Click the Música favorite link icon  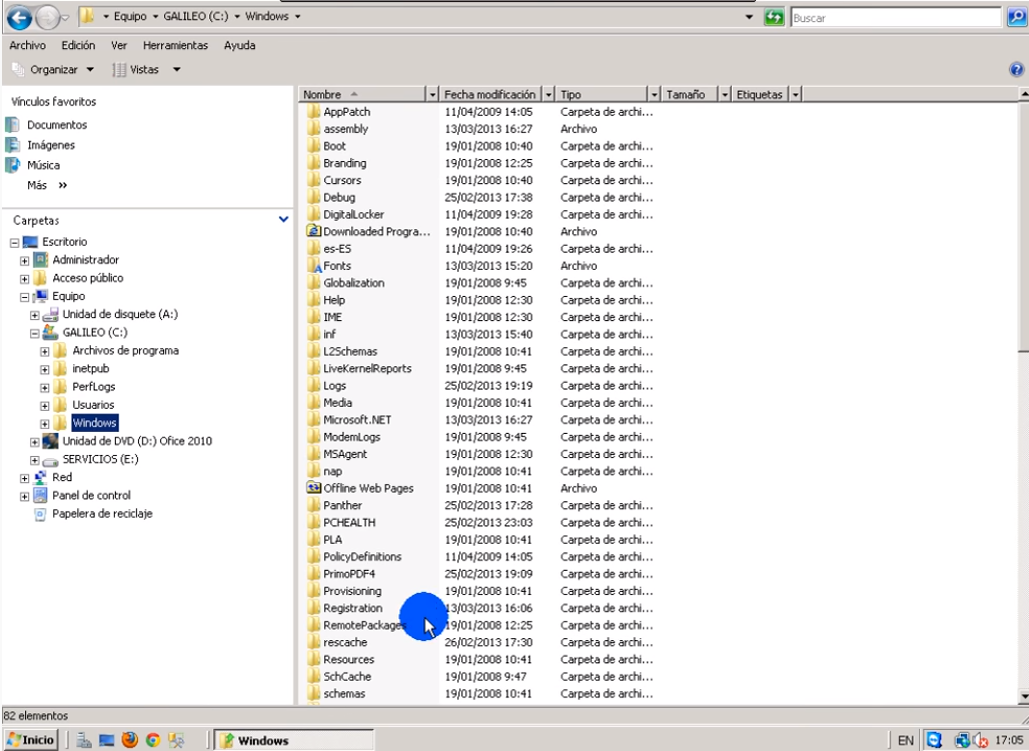click(x=12, y=165)
